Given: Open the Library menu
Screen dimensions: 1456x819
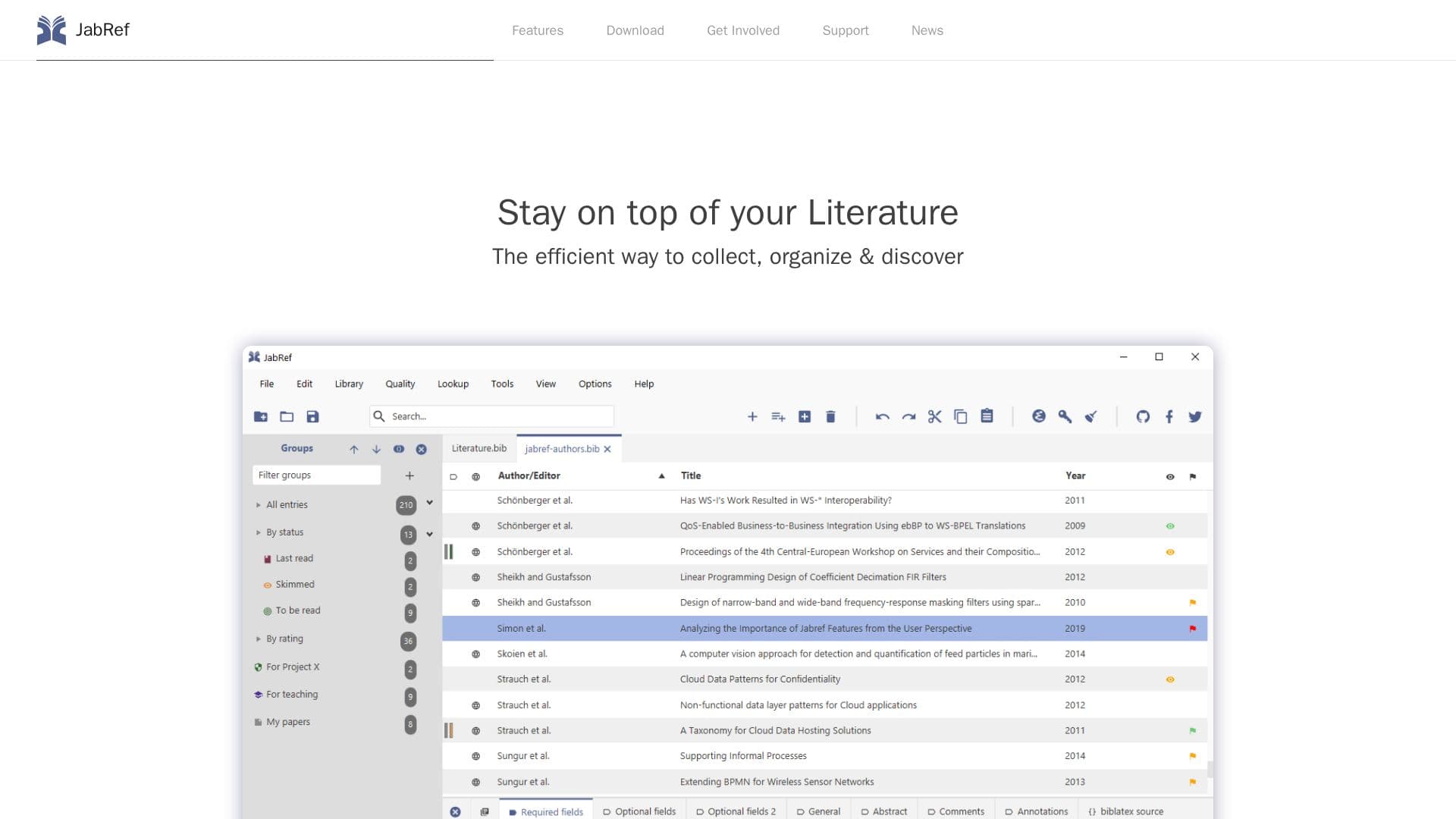Looking at the screenshot, I should (349, 384).
